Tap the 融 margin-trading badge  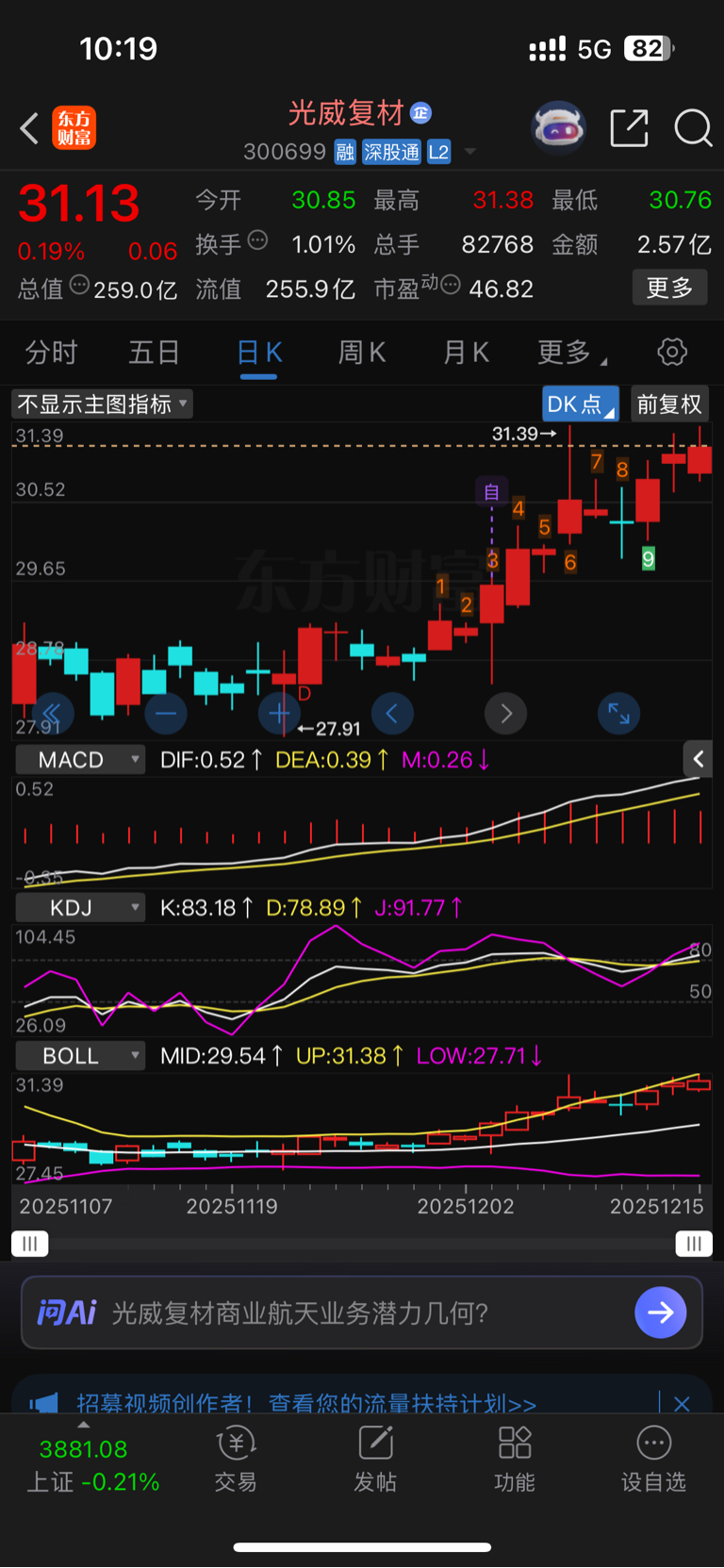(345, 152)
